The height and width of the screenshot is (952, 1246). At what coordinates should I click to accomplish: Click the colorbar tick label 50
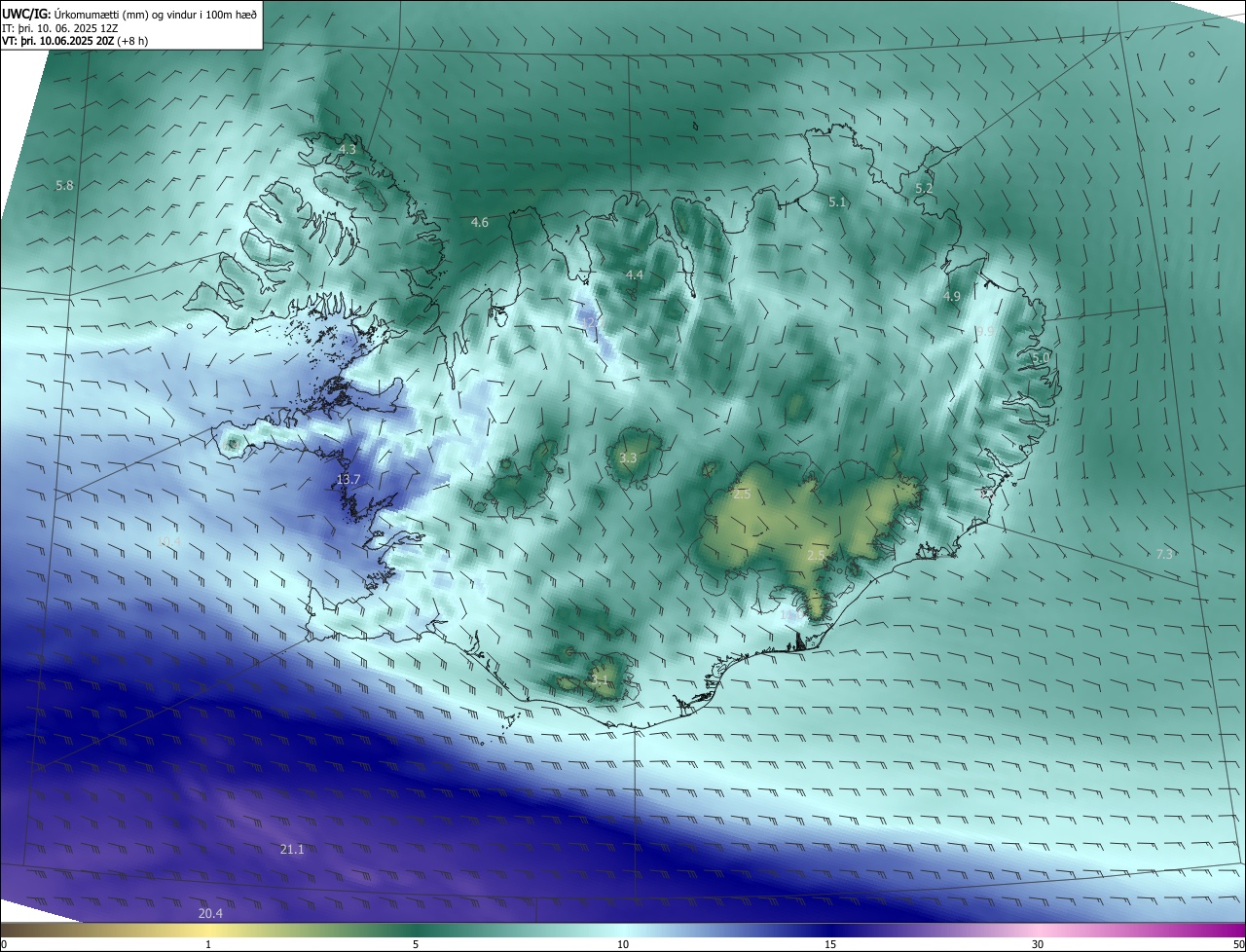point(1238,944)
